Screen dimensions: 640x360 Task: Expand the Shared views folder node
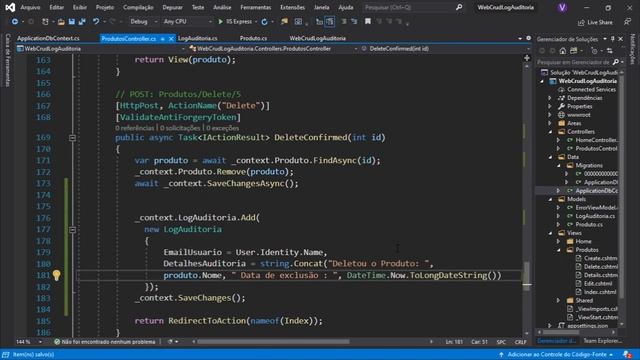(558, 300)
